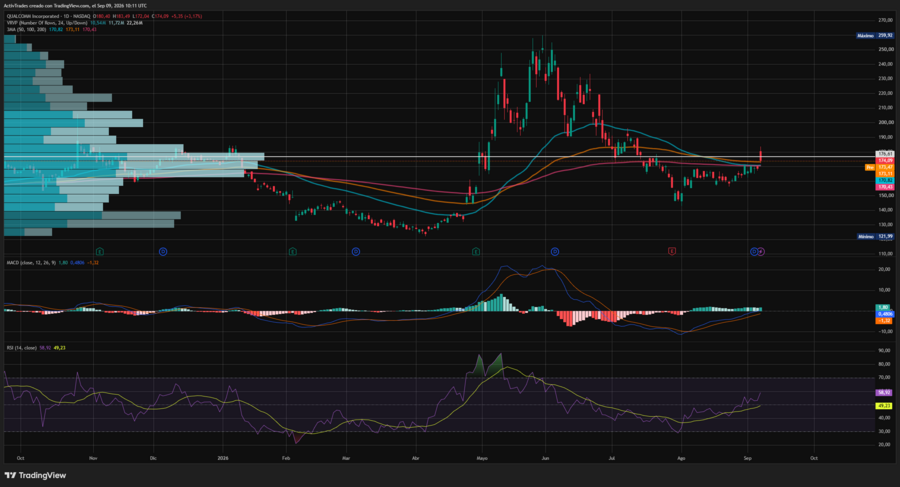Open the blue dividend marker in June
This screenshot has height=487, width=900.
(x=555, y=252)
